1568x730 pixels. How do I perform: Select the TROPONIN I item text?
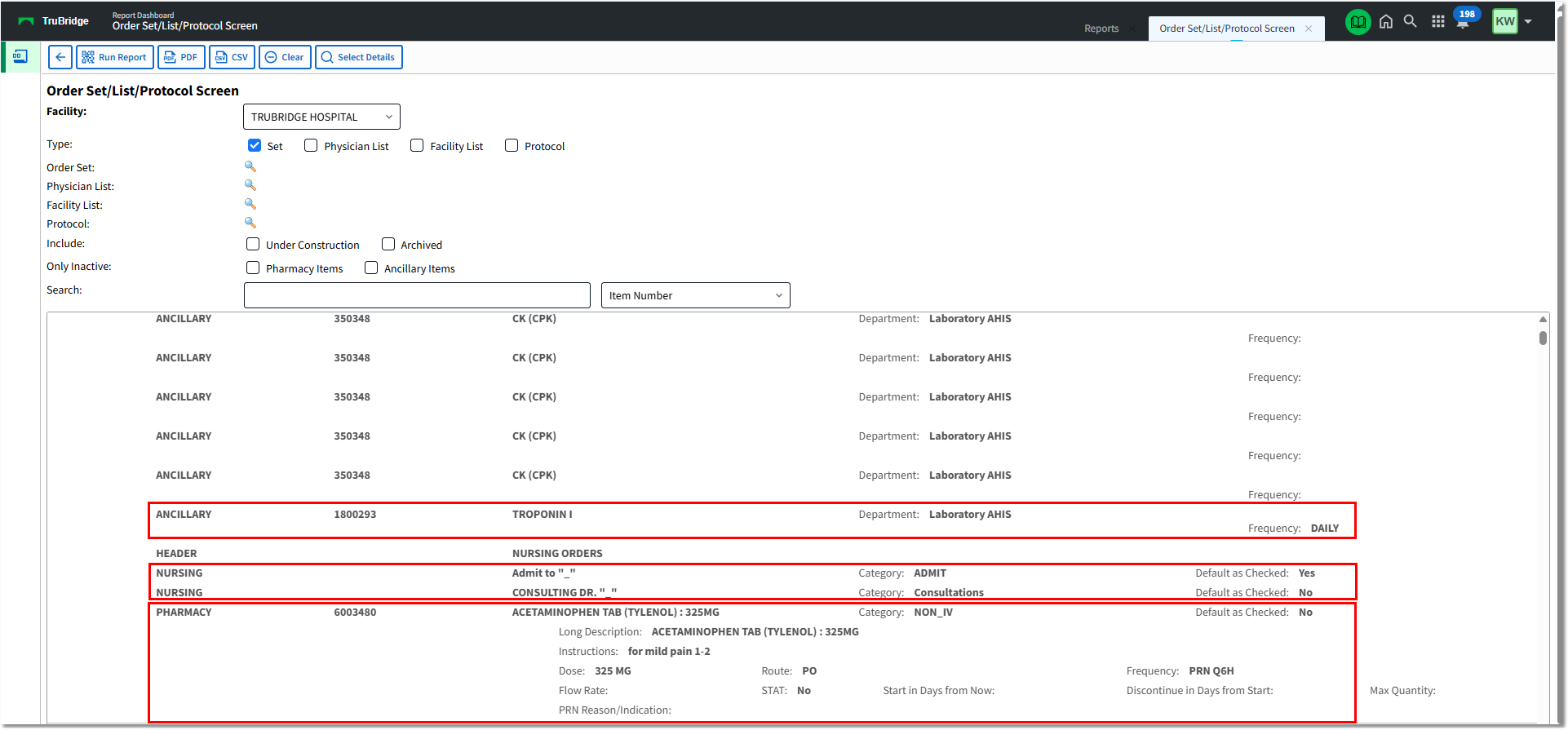point(543,515)
